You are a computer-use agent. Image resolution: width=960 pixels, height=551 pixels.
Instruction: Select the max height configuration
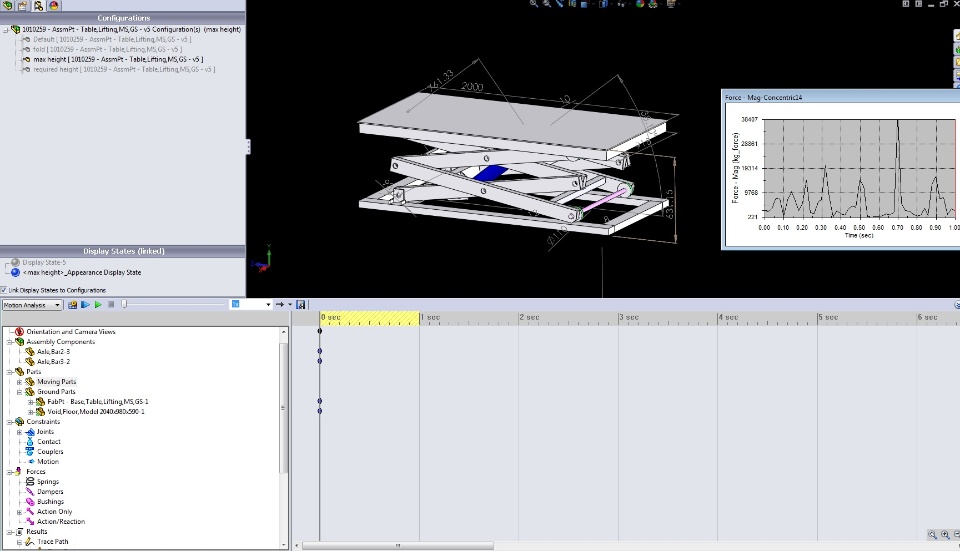tap(118, 59)
